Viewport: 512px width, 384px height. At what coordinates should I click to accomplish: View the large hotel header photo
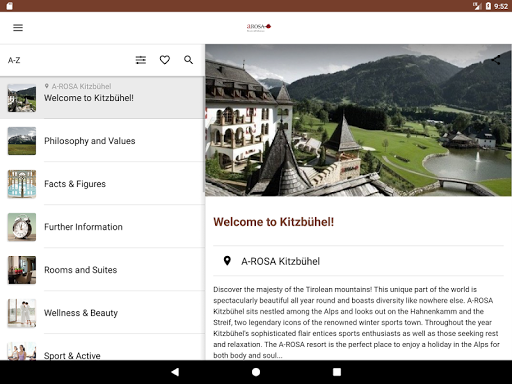[x=358, y=120]
